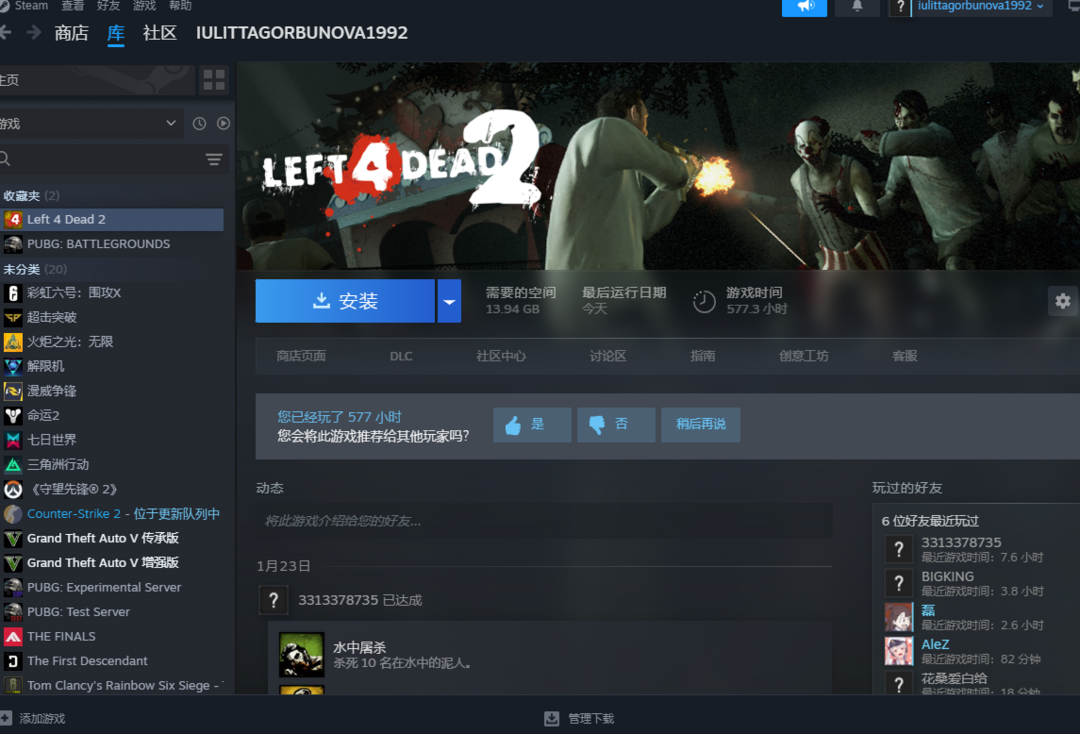This screenshot has width=1080, height=734.
Task: Select The First Descendant in library
Action: (x=112, y=661)
